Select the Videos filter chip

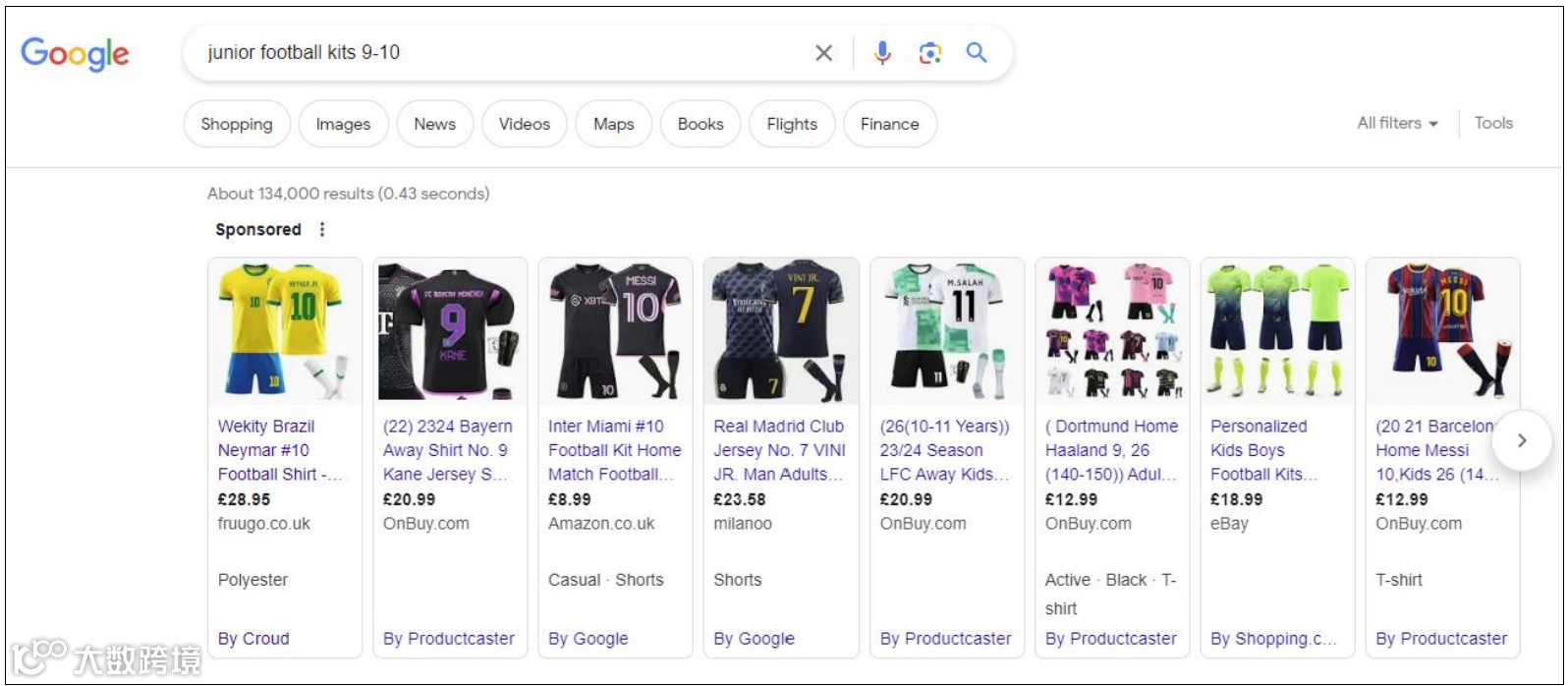click(x=524, y=125)
